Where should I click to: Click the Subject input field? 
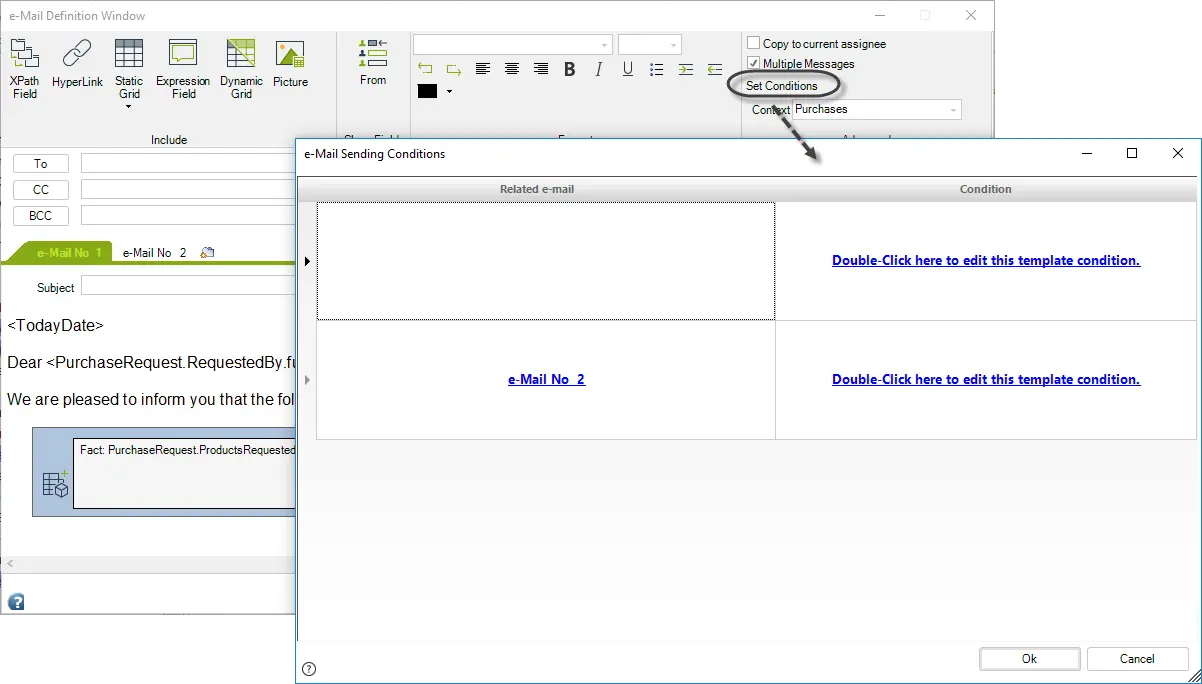(189, 287)
